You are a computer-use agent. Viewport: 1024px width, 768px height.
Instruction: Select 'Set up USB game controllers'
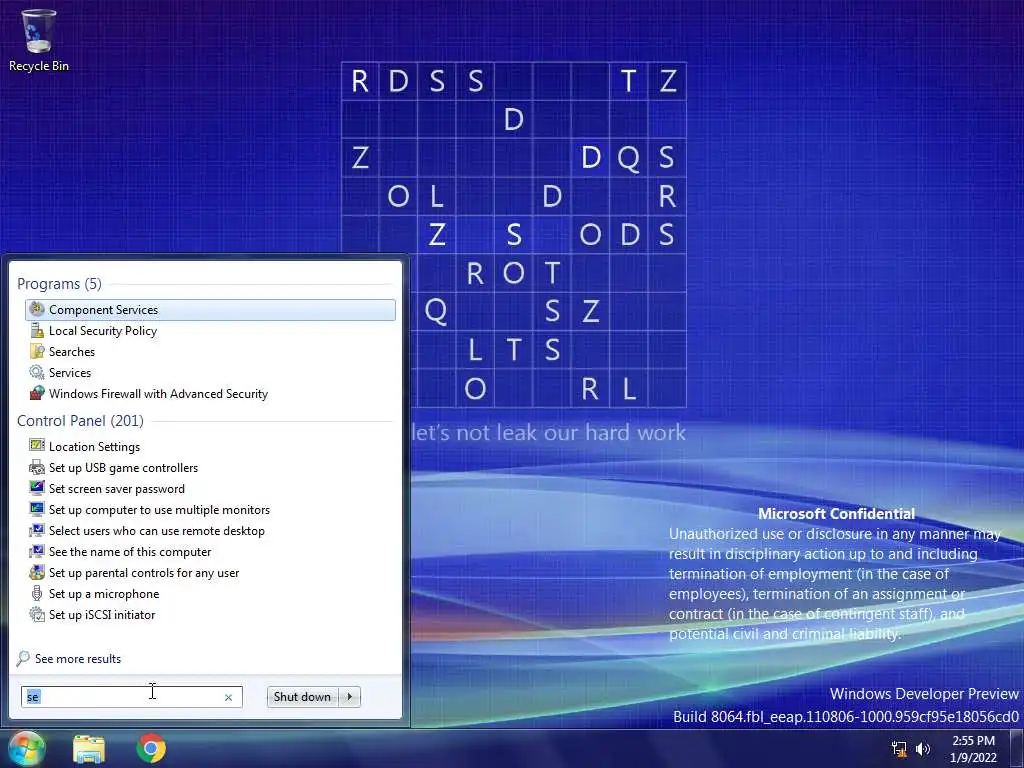tap(210, 468)
